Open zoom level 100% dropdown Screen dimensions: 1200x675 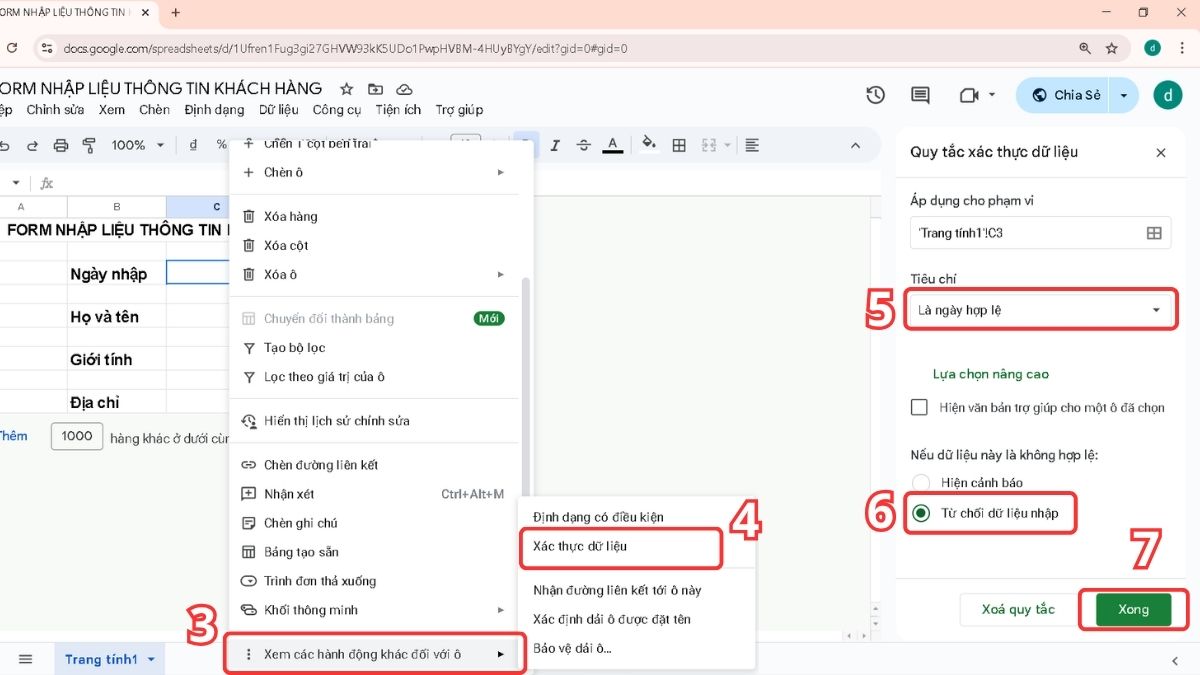point(137,145)
